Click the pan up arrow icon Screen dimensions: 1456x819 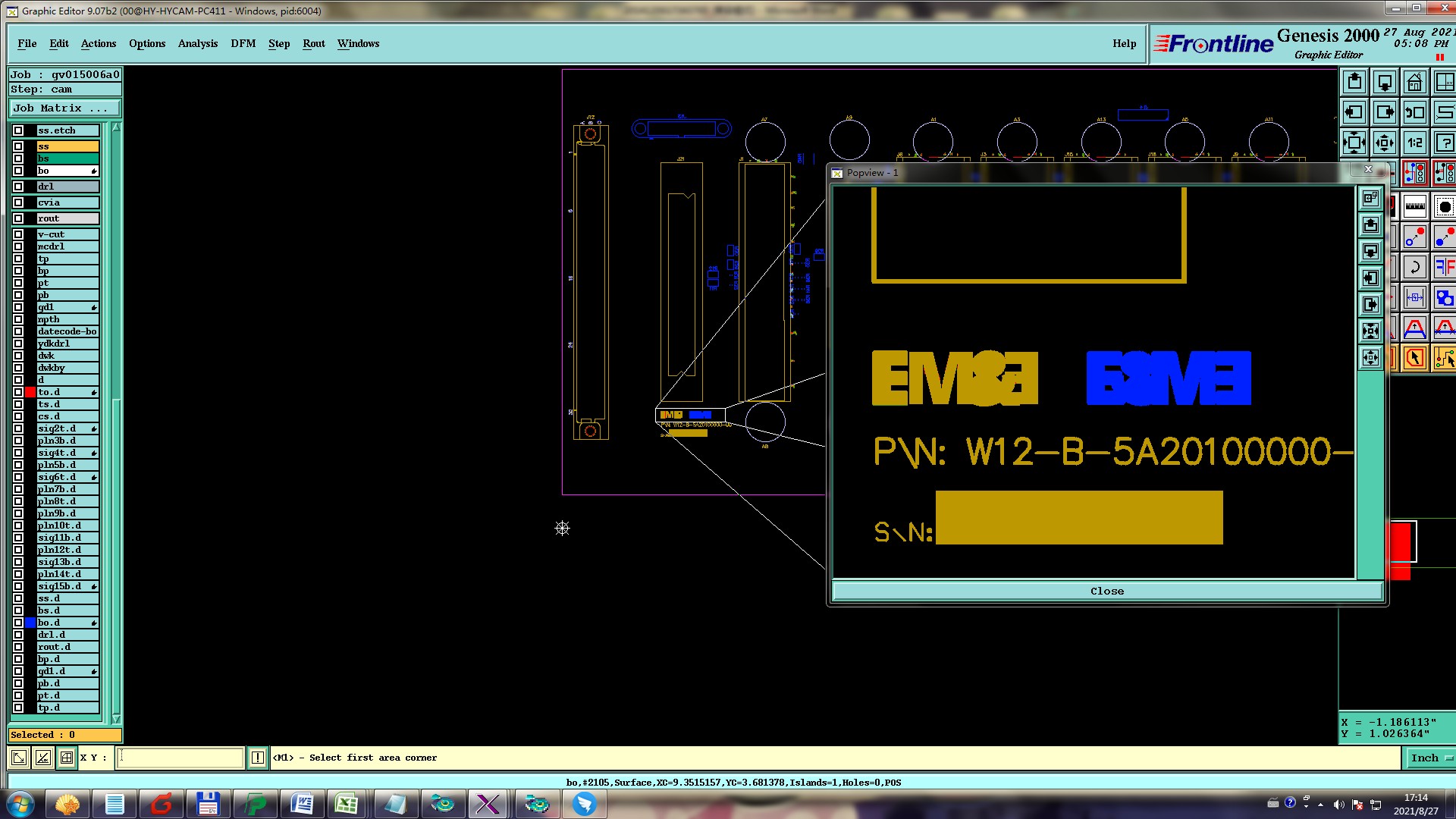tap(1354, 82)
